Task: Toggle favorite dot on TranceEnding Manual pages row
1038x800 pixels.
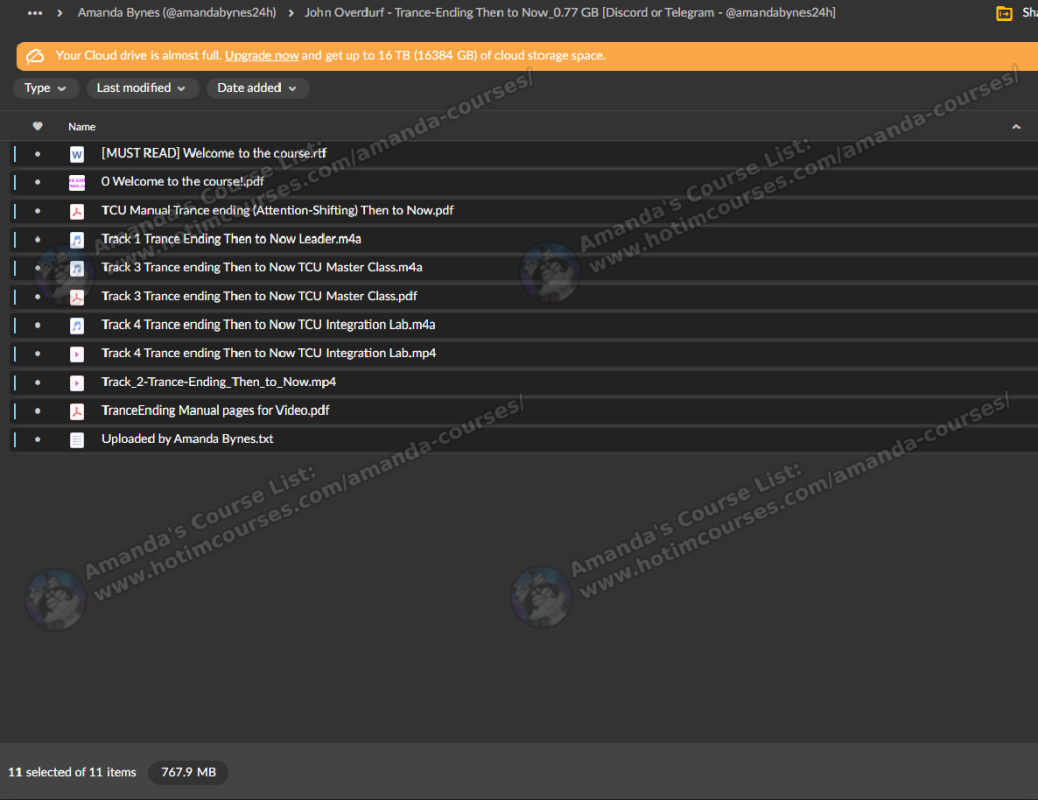Action: click(x=38, y=411)
